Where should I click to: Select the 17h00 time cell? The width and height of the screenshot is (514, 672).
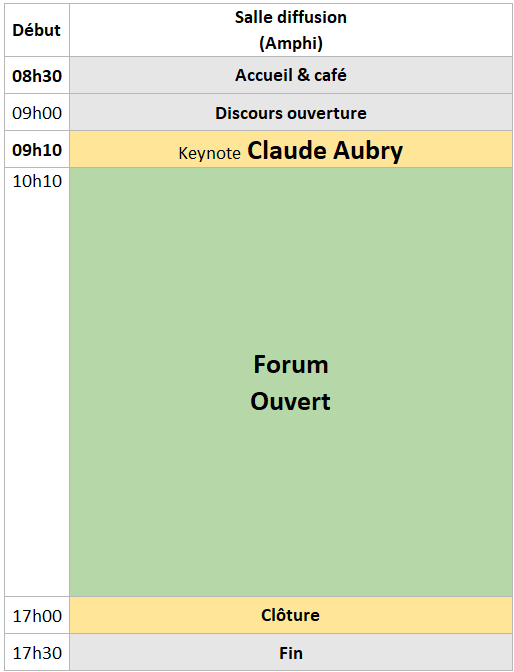tap(37, 615)
